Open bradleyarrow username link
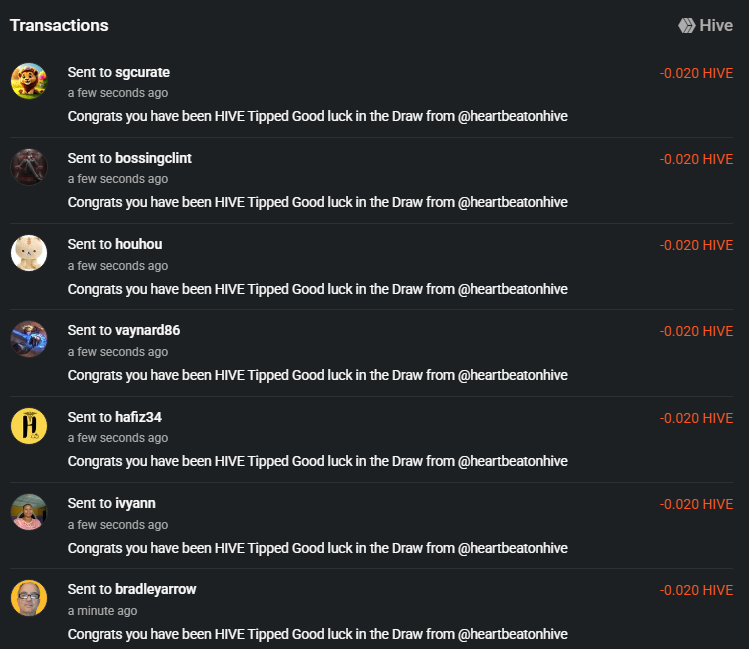 coord(156,589)
